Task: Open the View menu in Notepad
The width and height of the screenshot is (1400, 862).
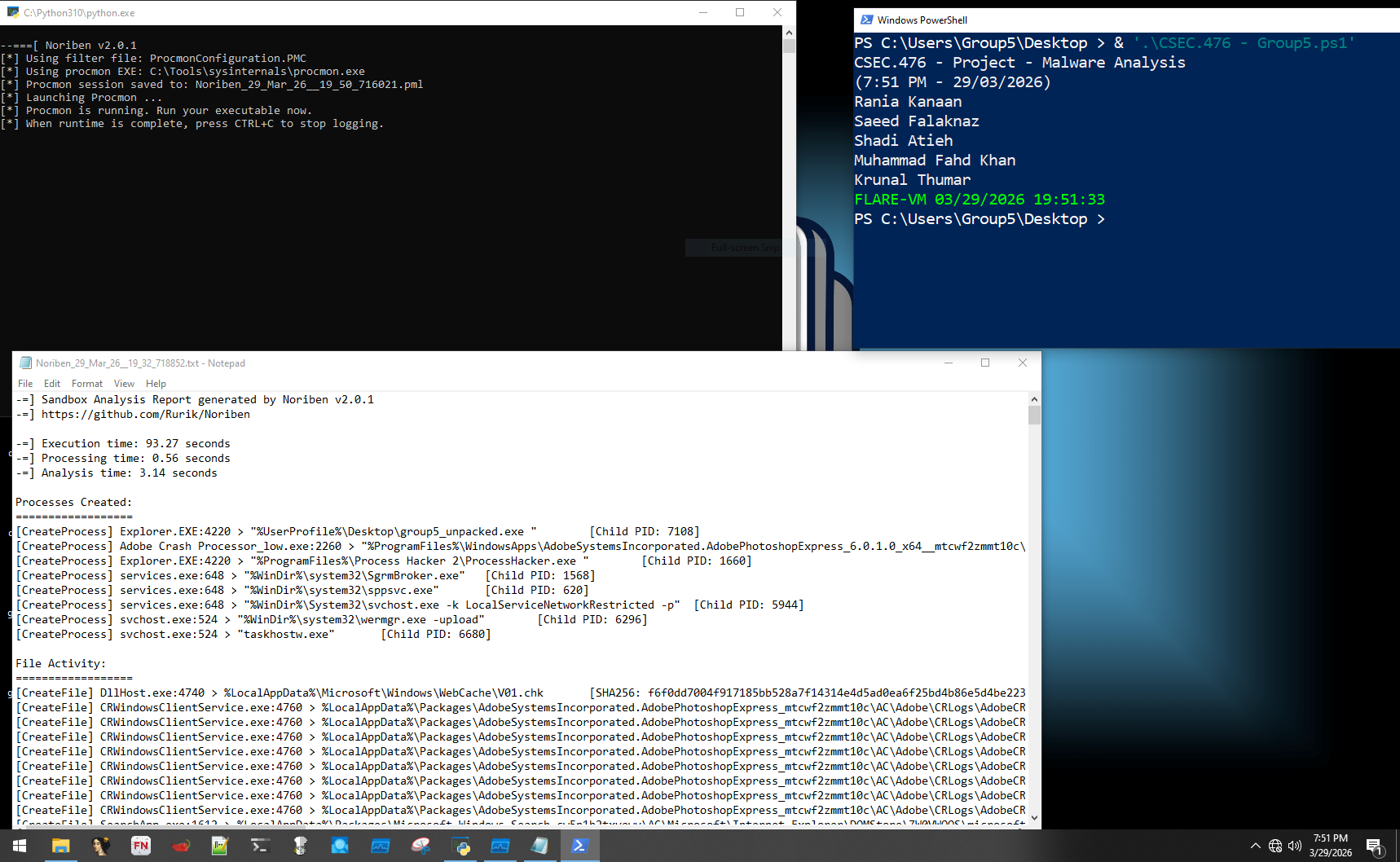Action: [124, 383]
